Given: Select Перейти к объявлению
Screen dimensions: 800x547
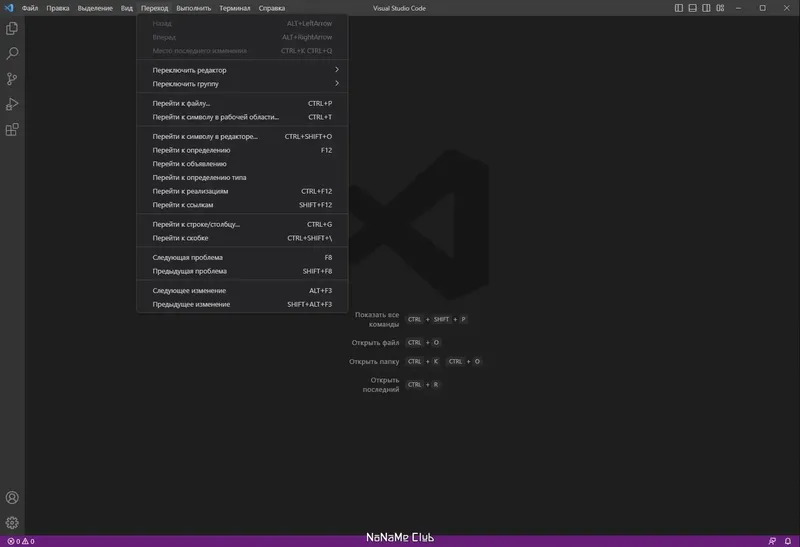Looking at the screenshot, I should [242, 164].
